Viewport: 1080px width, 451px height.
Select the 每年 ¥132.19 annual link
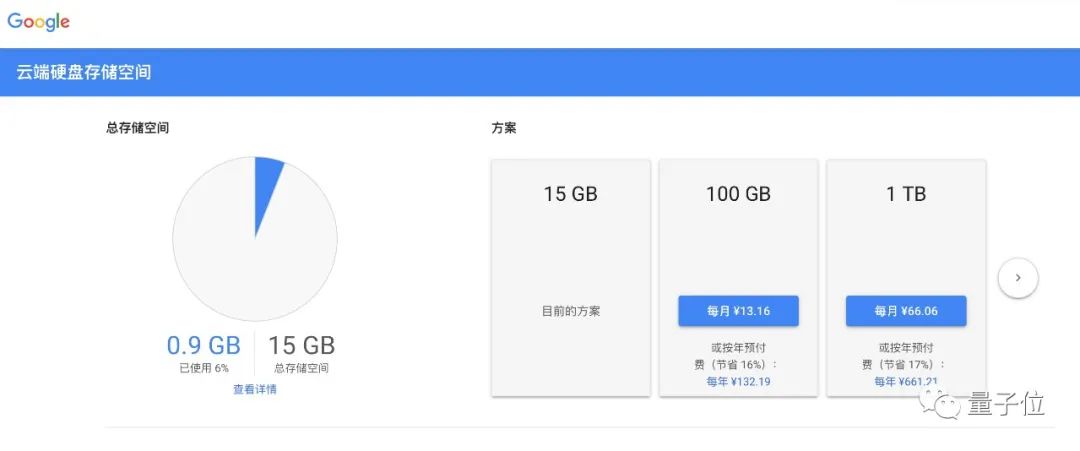pyautogui.click(x=738, y=381)
